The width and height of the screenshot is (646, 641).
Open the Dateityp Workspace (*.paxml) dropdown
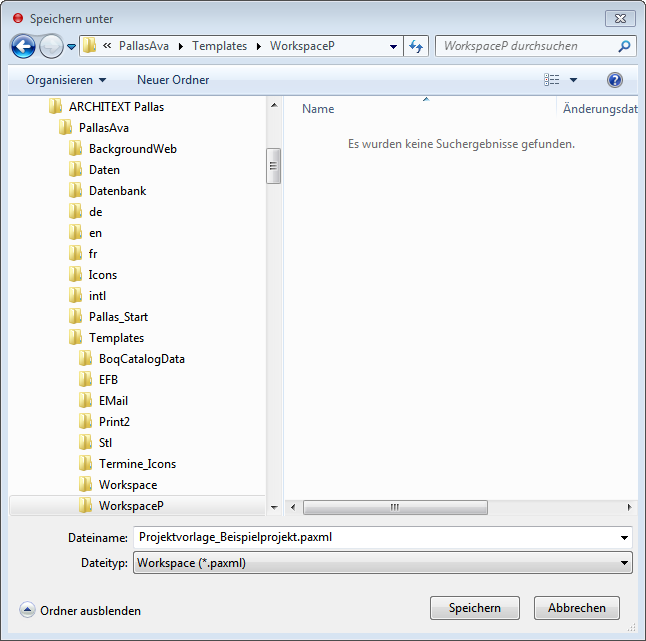(383, 563)
